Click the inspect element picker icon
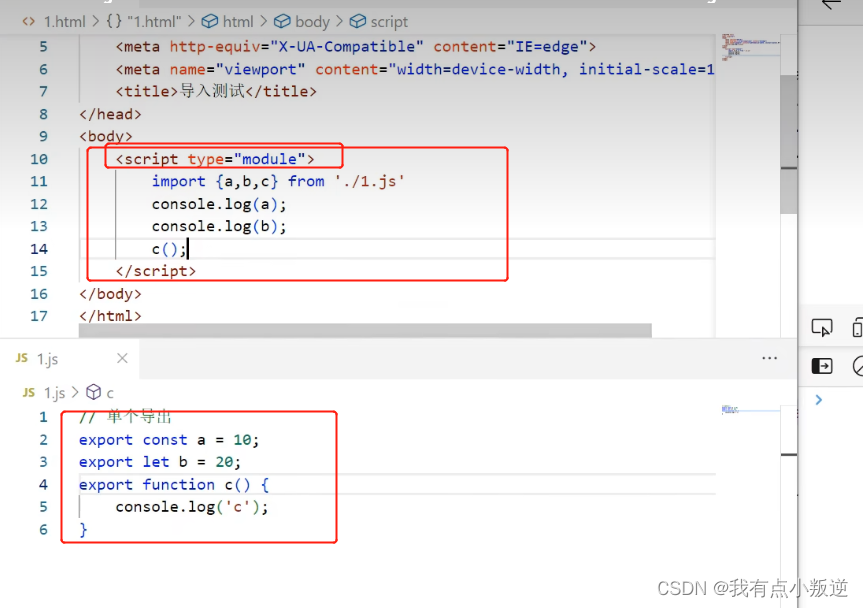 tap(822, 328)
